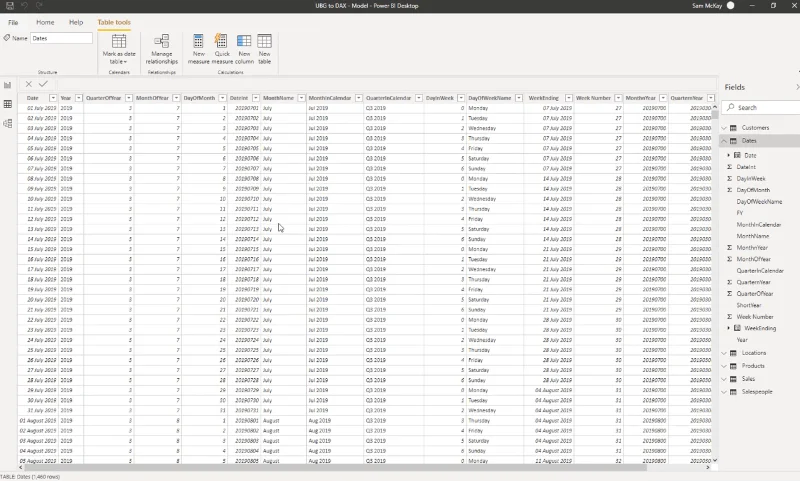Click cell '01 August 2019' in Date column

tap(38, 421)
